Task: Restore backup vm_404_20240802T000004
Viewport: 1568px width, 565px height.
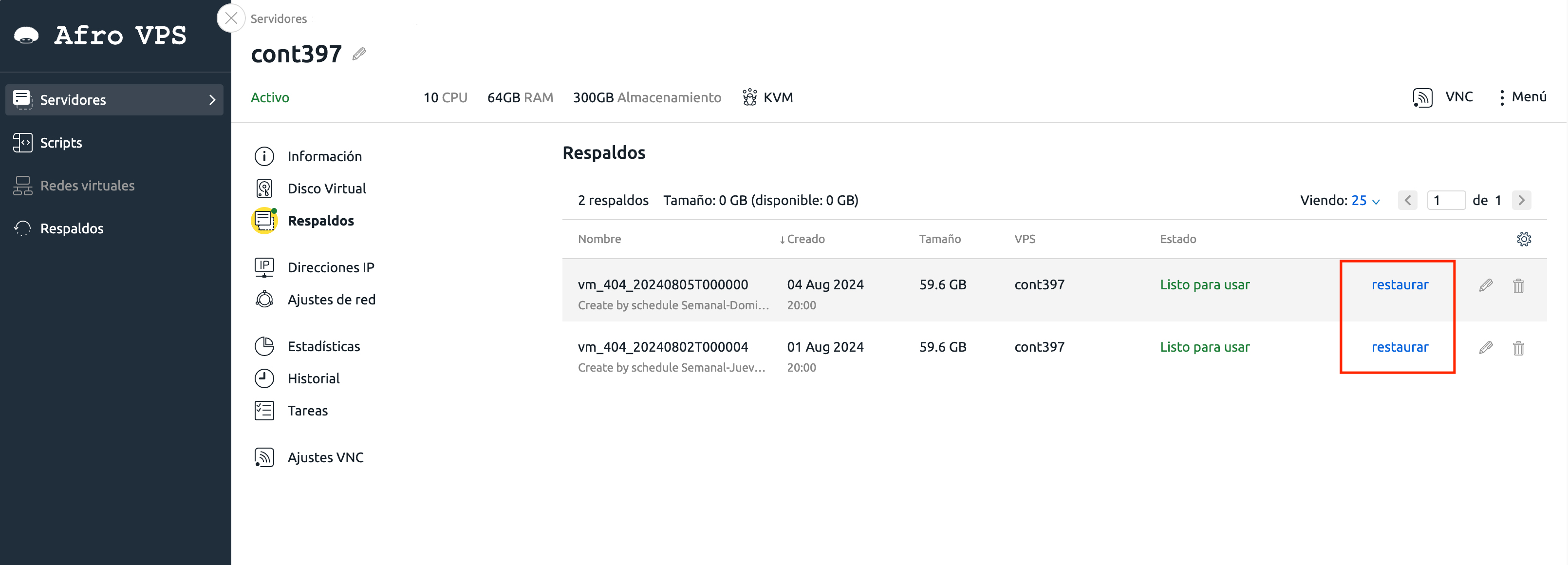Action: (x=1400, y=347)
